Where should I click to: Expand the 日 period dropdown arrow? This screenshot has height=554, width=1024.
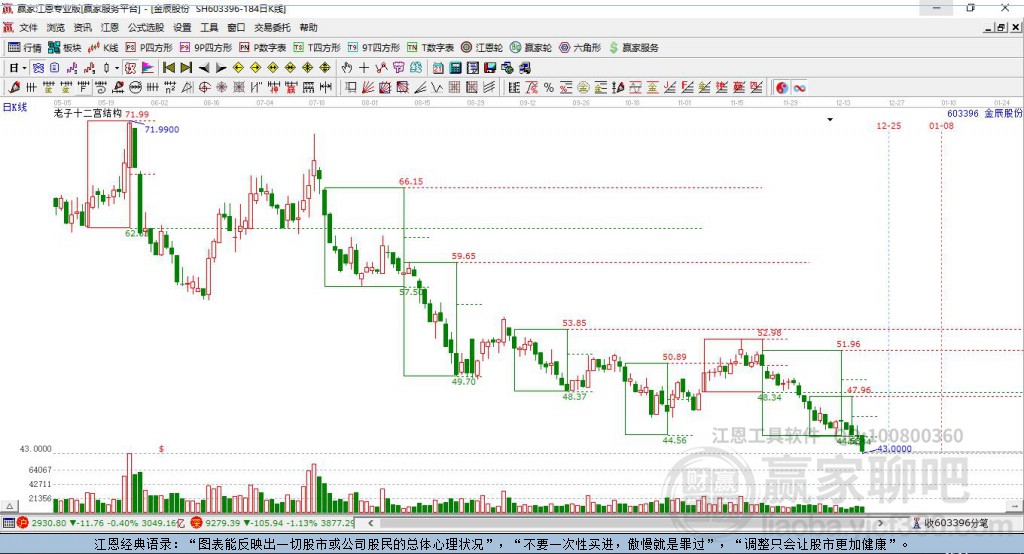coord(24,68)
